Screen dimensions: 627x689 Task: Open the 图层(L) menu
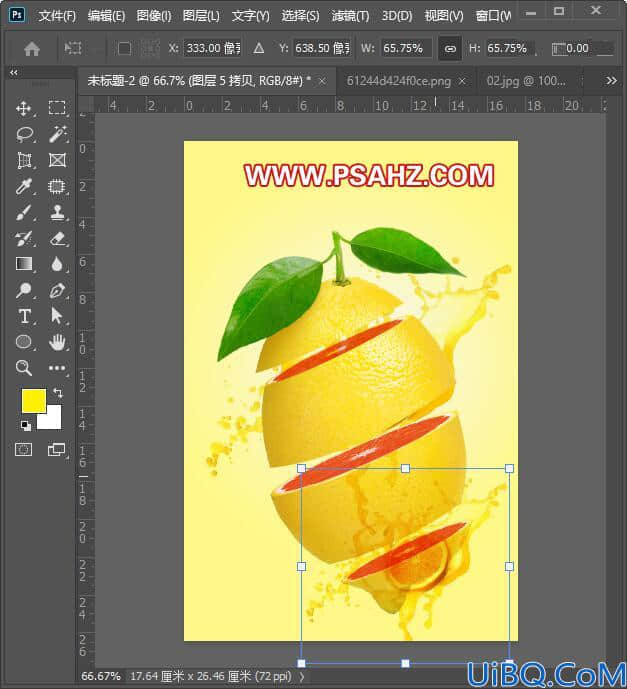pos(201,16)
